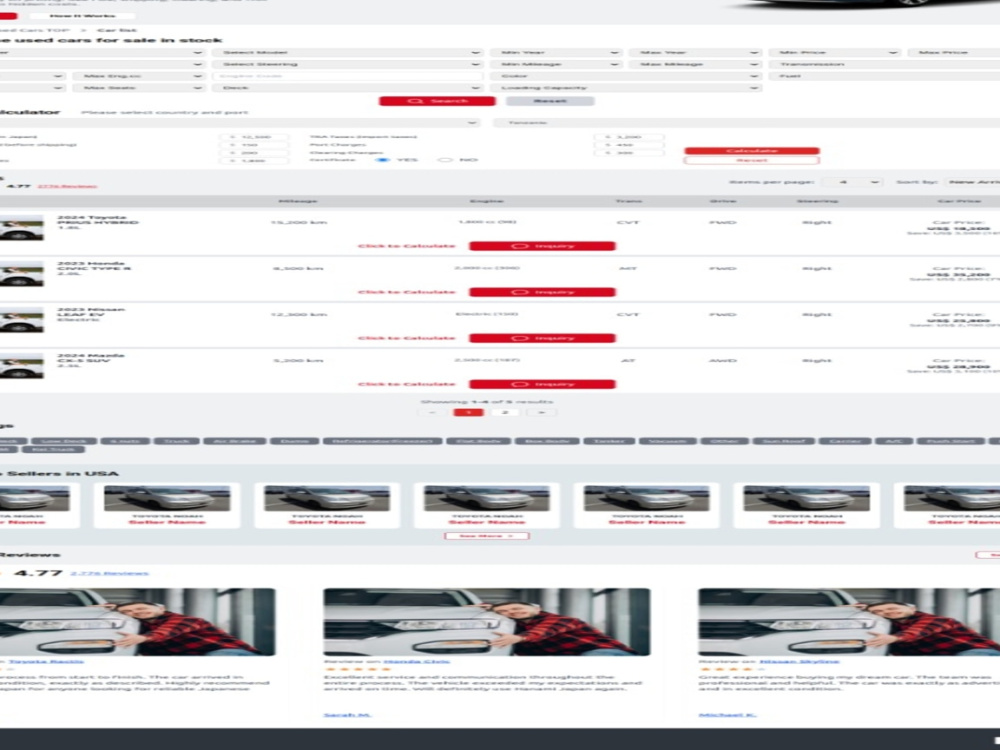This screenshot has width=1000, height=750.
Task: Open the Max Seats dropdown
Action: pos(138,88)
